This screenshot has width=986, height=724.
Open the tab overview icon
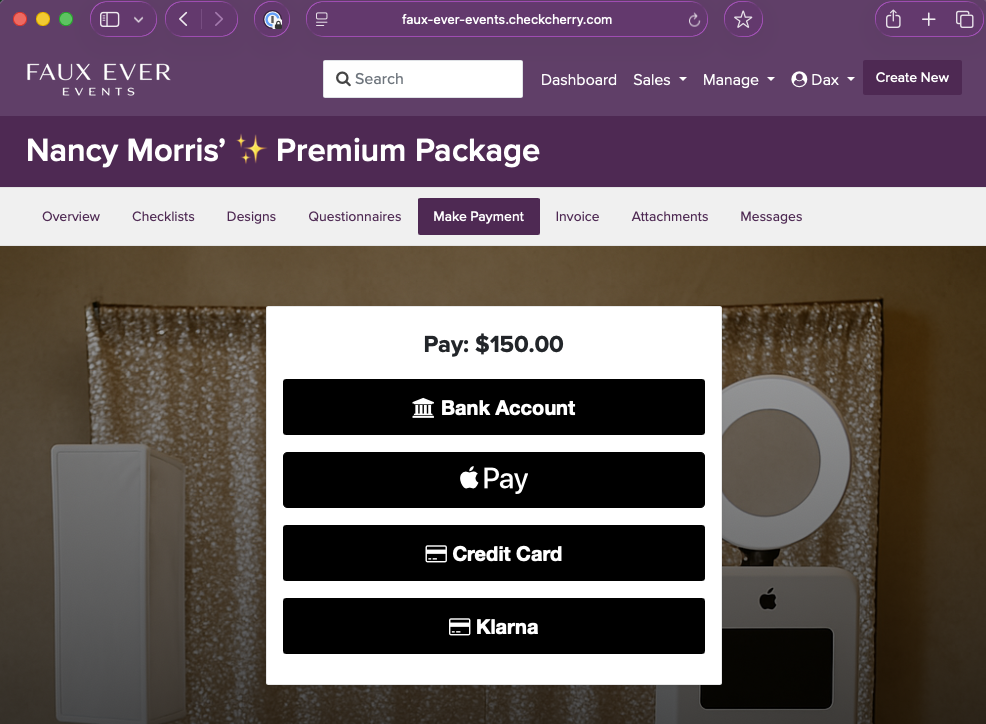[x=963, y=19]
